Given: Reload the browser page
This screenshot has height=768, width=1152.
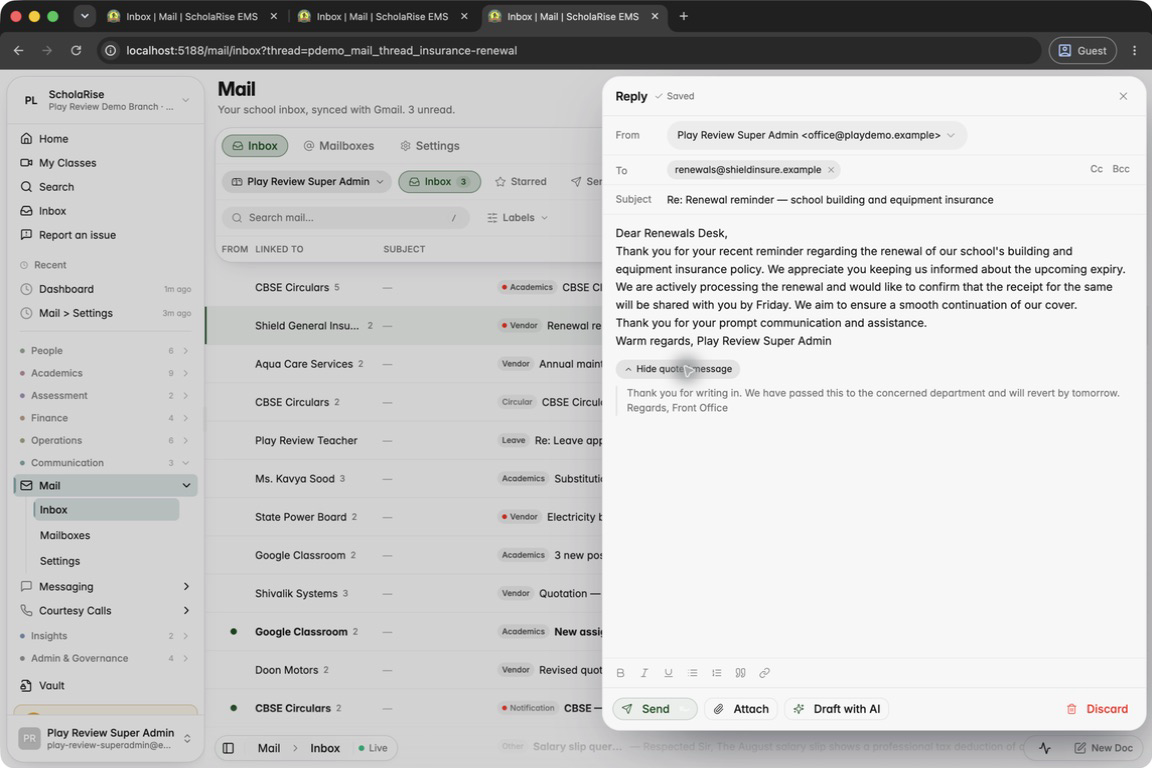Looking at the screenshot, I should (76, 51).
